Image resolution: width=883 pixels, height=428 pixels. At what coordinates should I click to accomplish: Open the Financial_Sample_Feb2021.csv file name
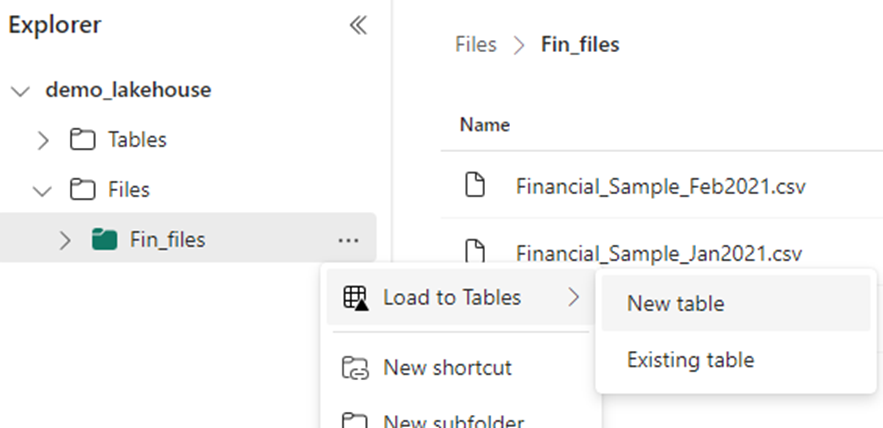[x=661, y=186]
